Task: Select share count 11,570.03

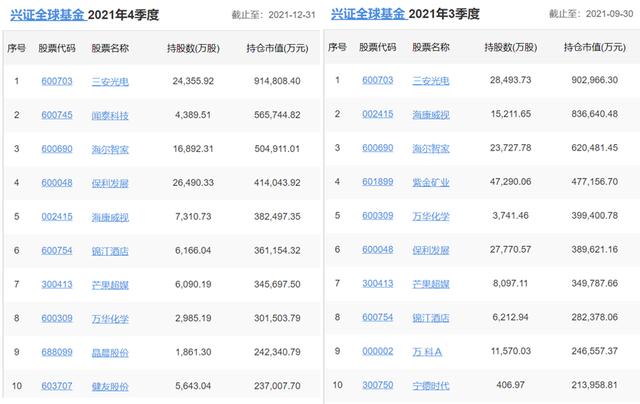Action: click(511, 351)
